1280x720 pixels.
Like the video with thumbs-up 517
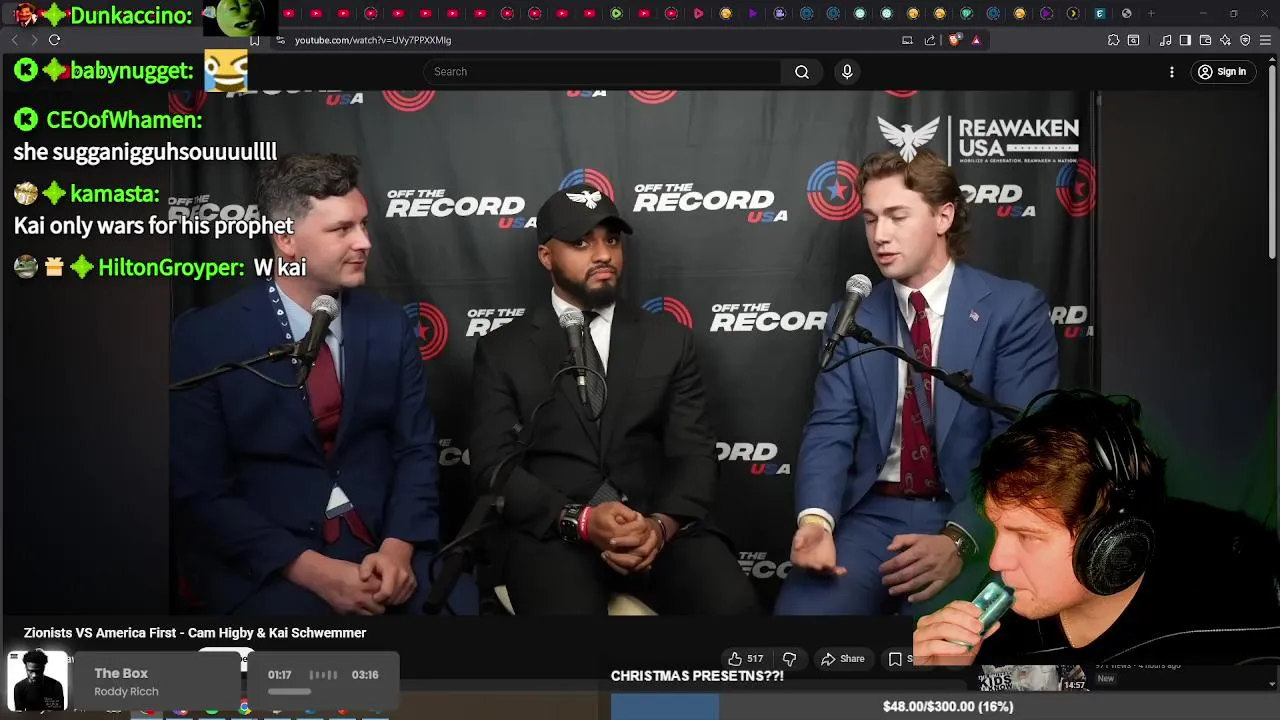(x=746, y=659)
